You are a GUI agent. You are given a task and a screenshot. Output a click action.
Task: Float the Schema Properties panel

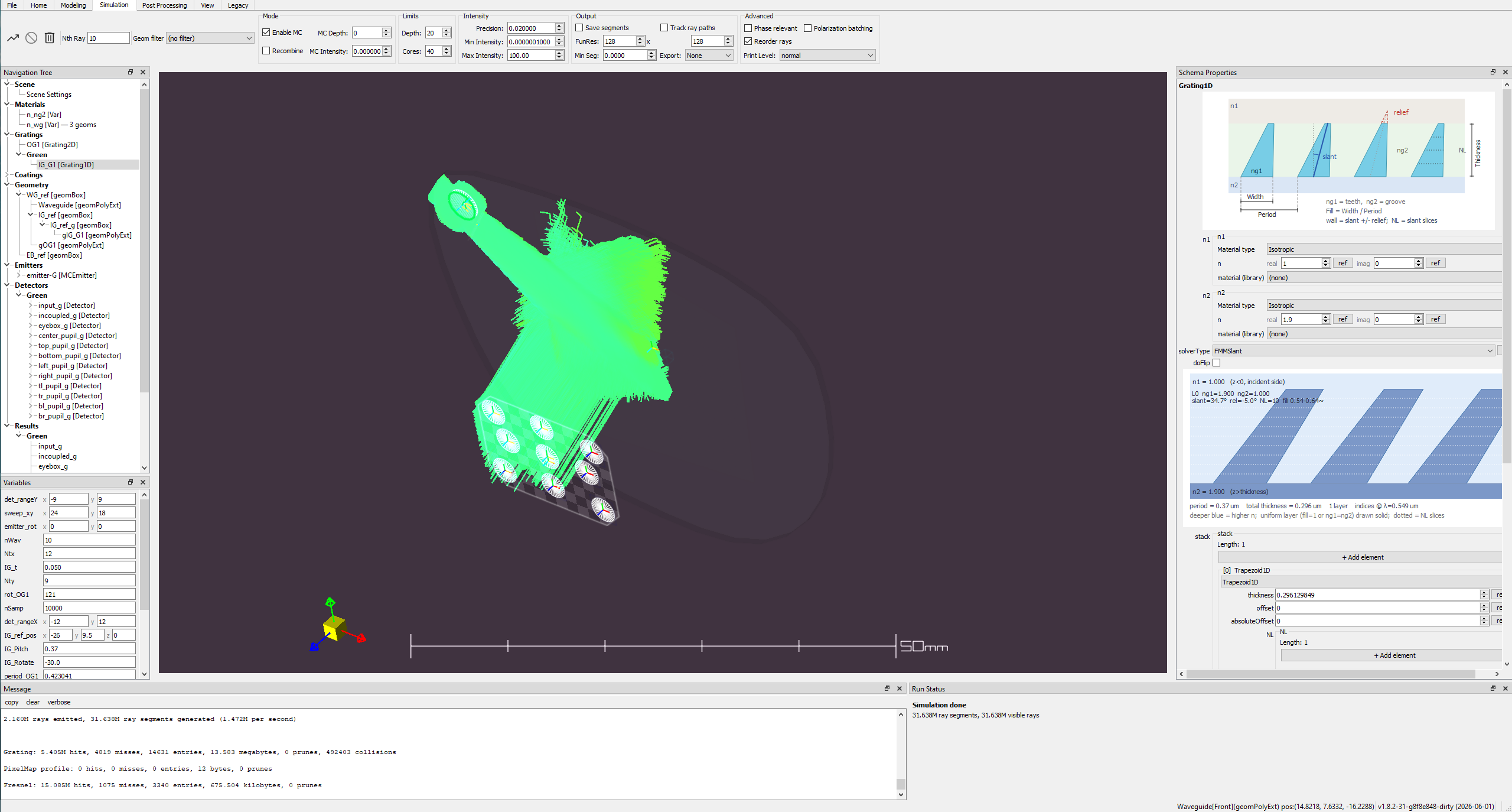(1493, 72)
